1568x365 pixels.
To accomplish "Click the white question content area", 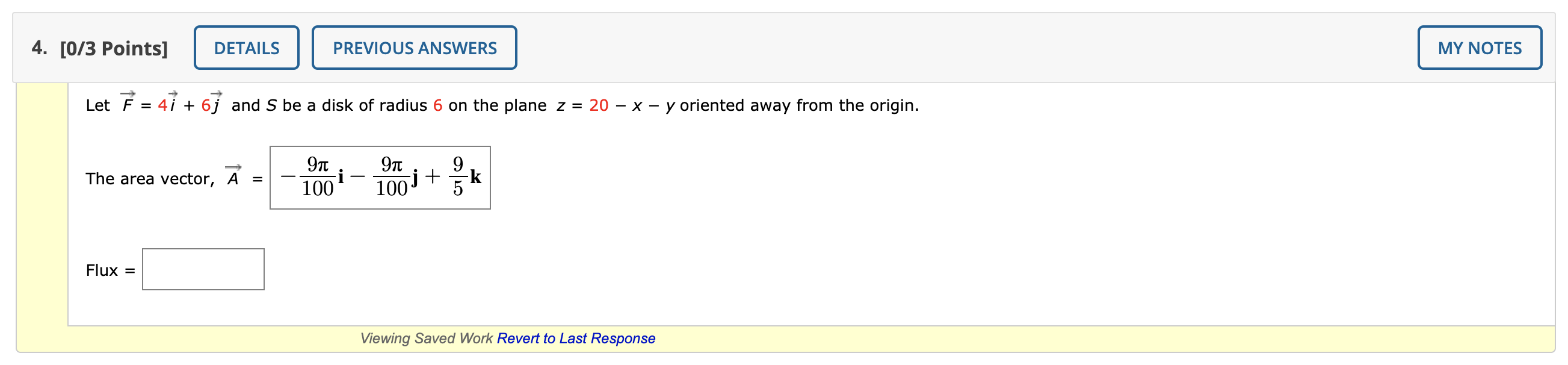I will 974,244.
